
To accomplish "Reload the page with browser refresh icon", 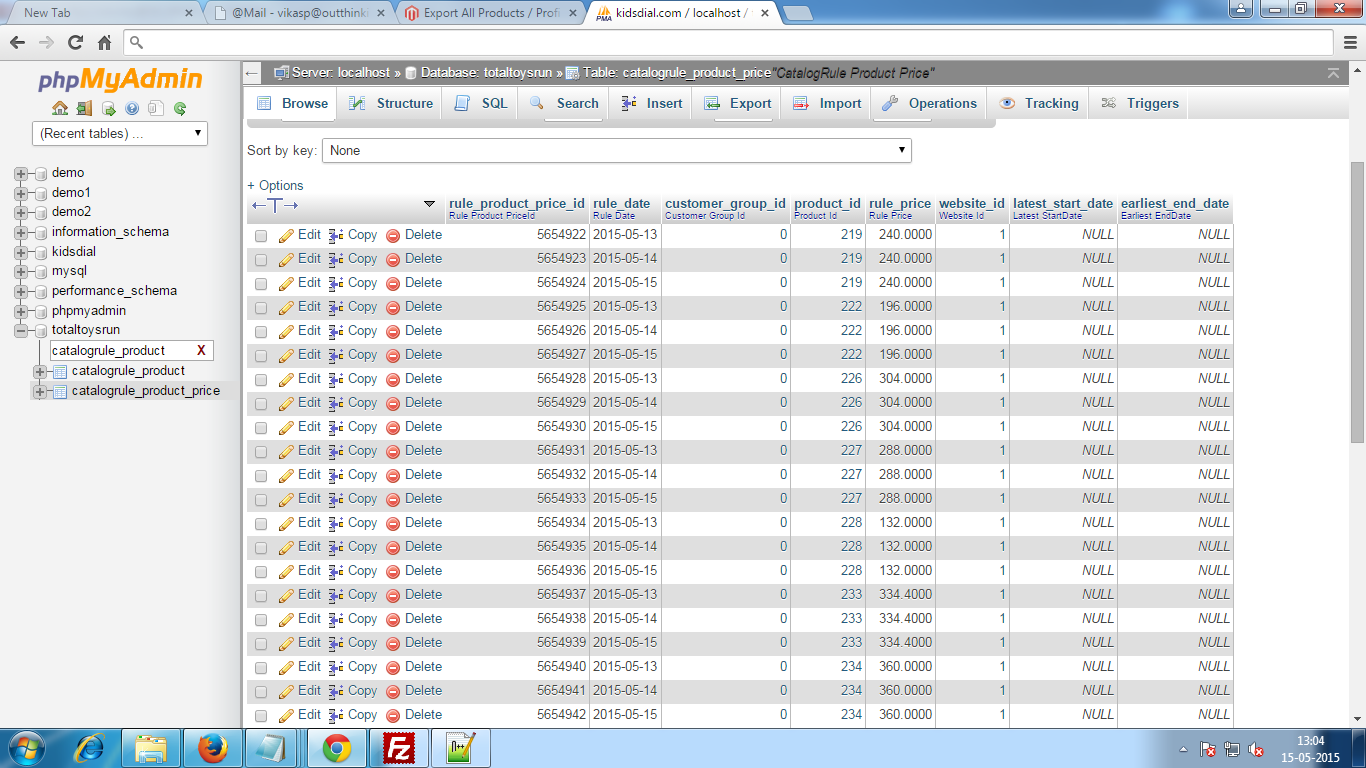I will point(75,43).
